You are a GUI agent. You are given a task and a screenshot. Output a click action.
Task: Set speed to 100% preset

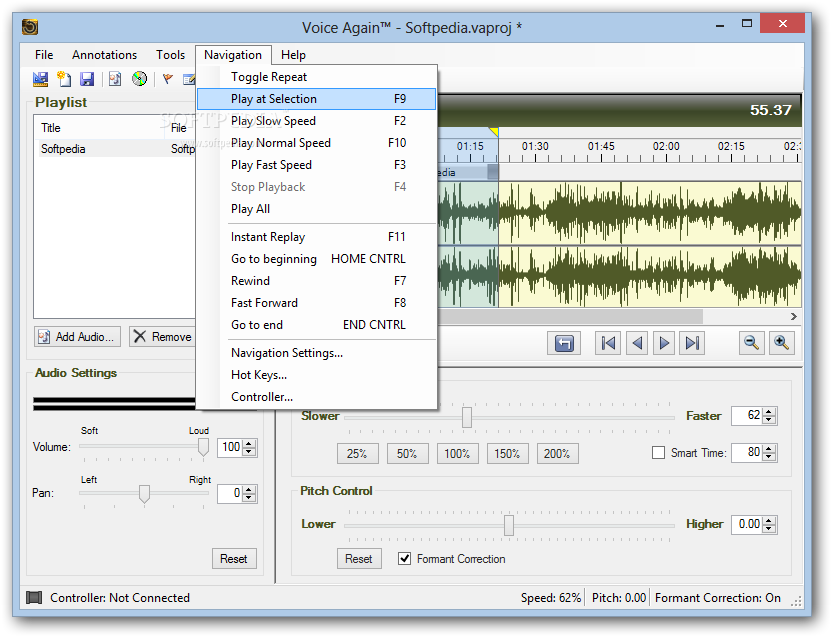coord(457,453)
